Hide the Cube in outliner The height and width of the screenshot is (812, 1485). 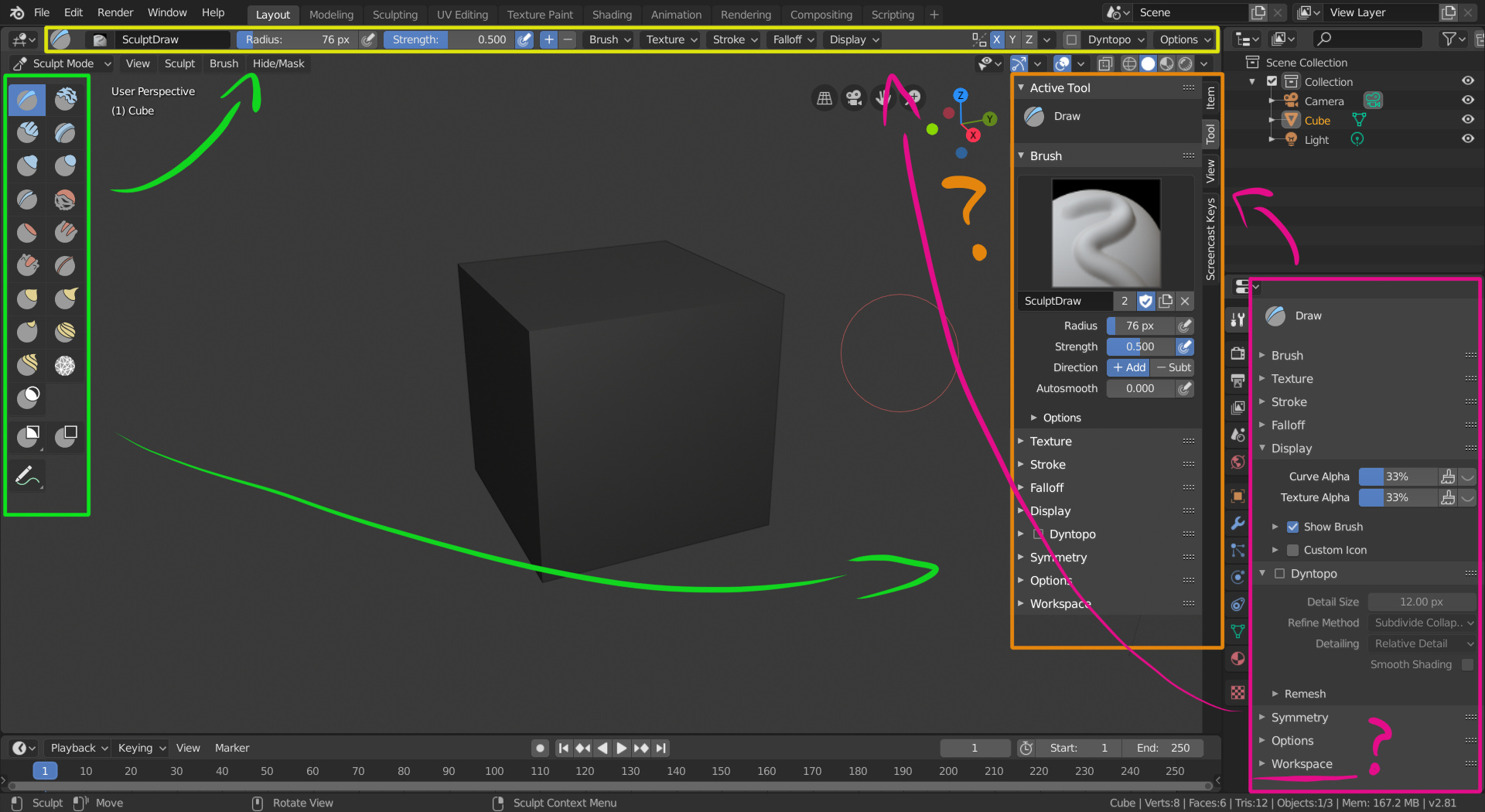[1467, 120]
